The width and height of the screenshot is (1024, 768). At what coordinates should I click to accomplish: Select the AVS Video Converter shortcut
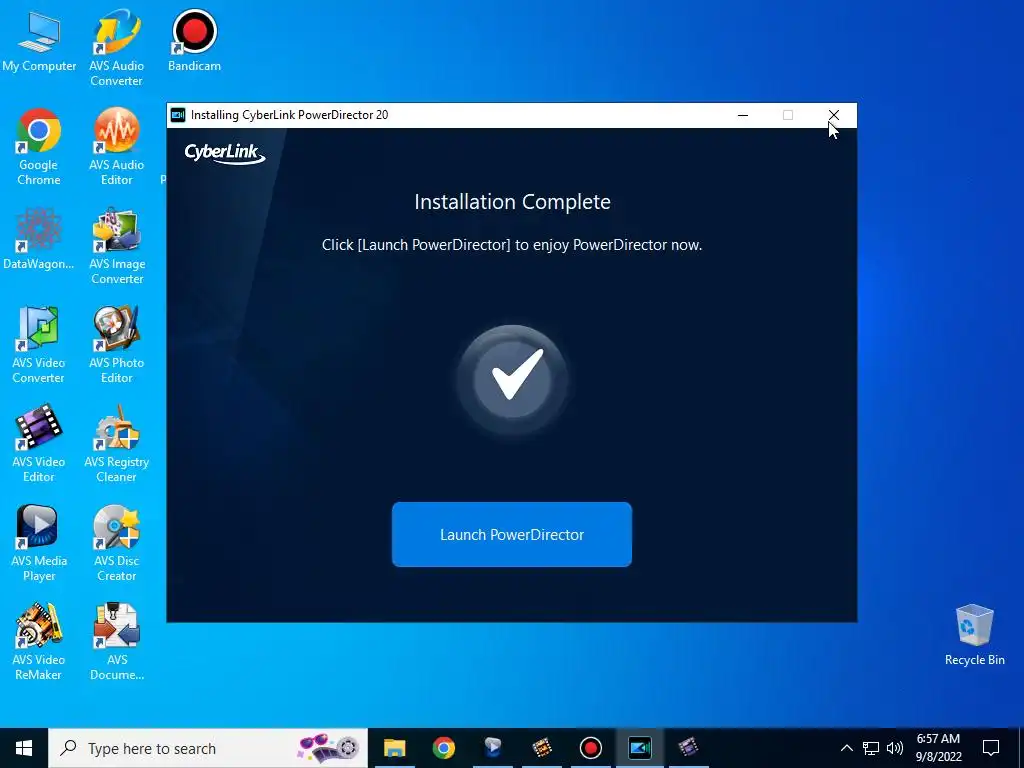[39, 345]
